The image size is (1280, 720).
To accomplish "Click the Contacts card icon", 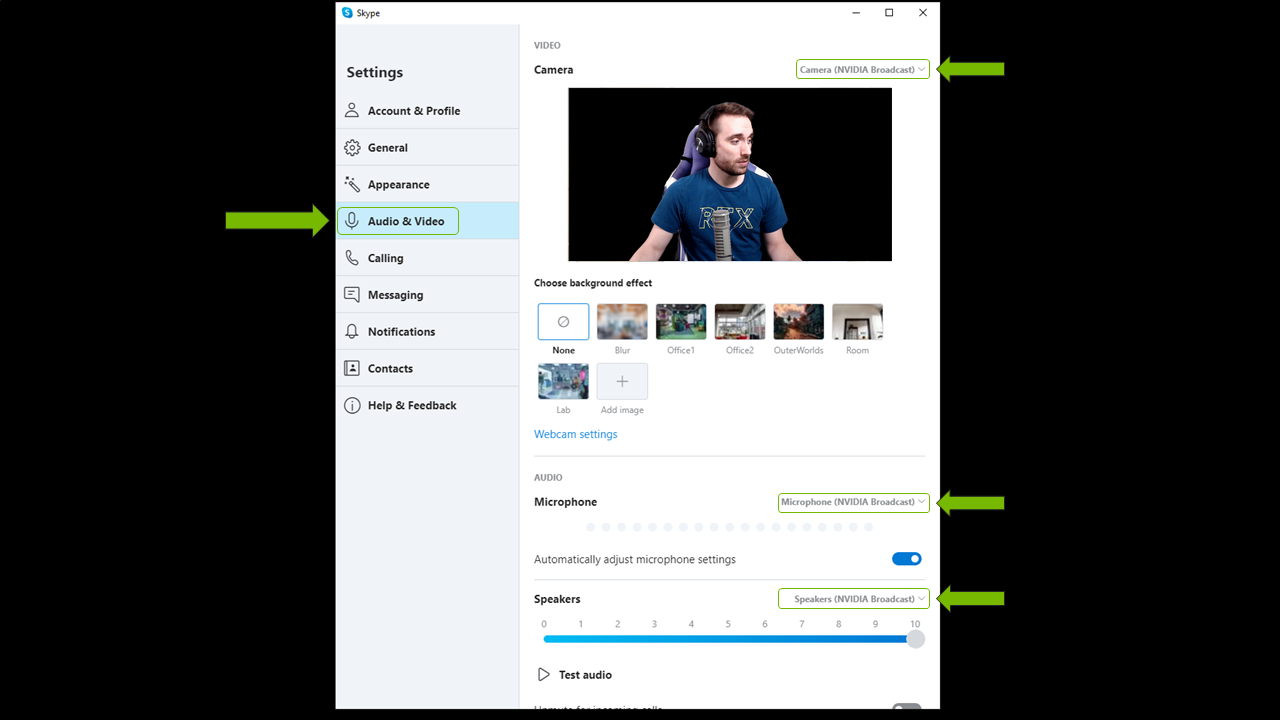I will [x=352, y=368].
